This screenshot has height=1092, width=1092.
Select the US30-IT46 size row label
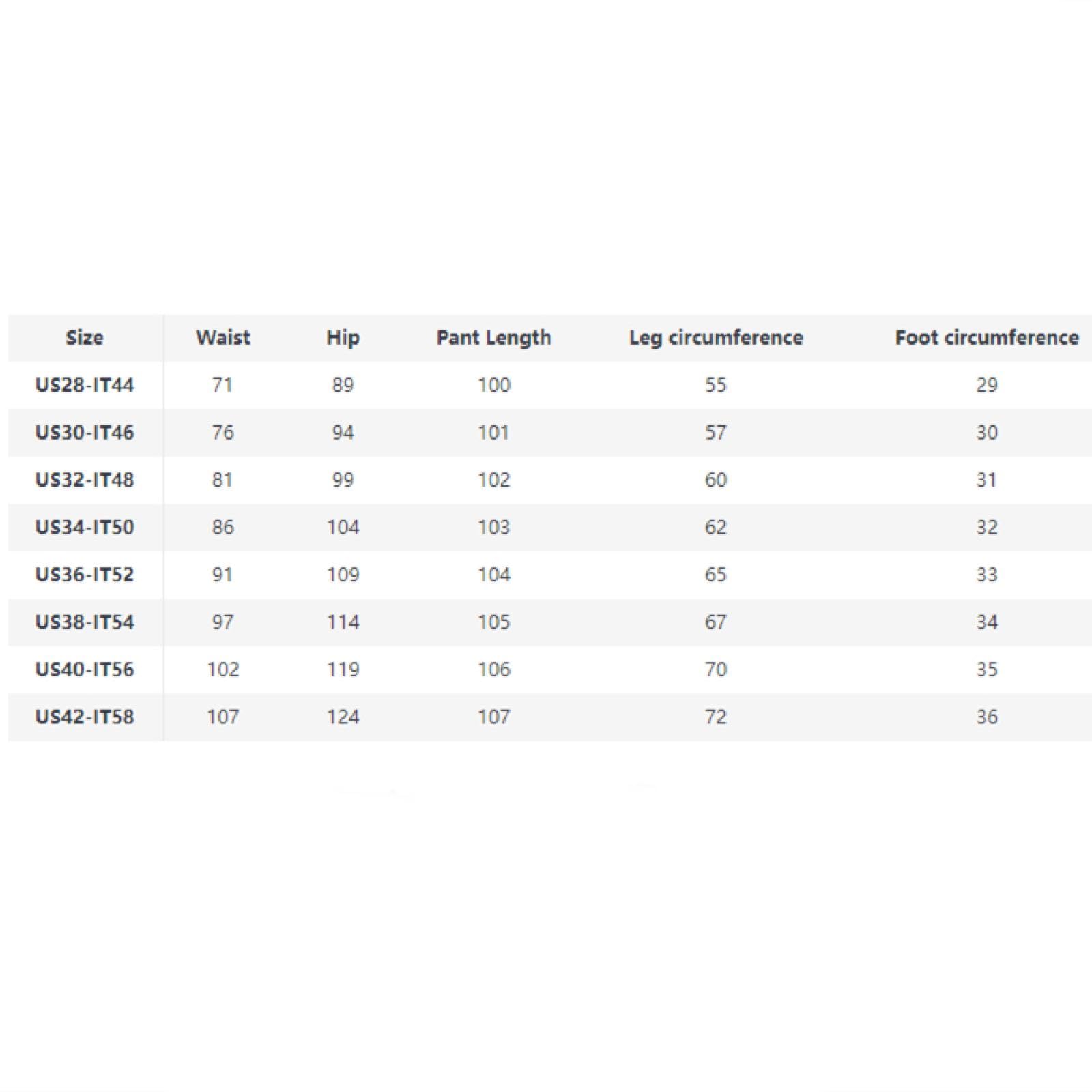[85, 433]
